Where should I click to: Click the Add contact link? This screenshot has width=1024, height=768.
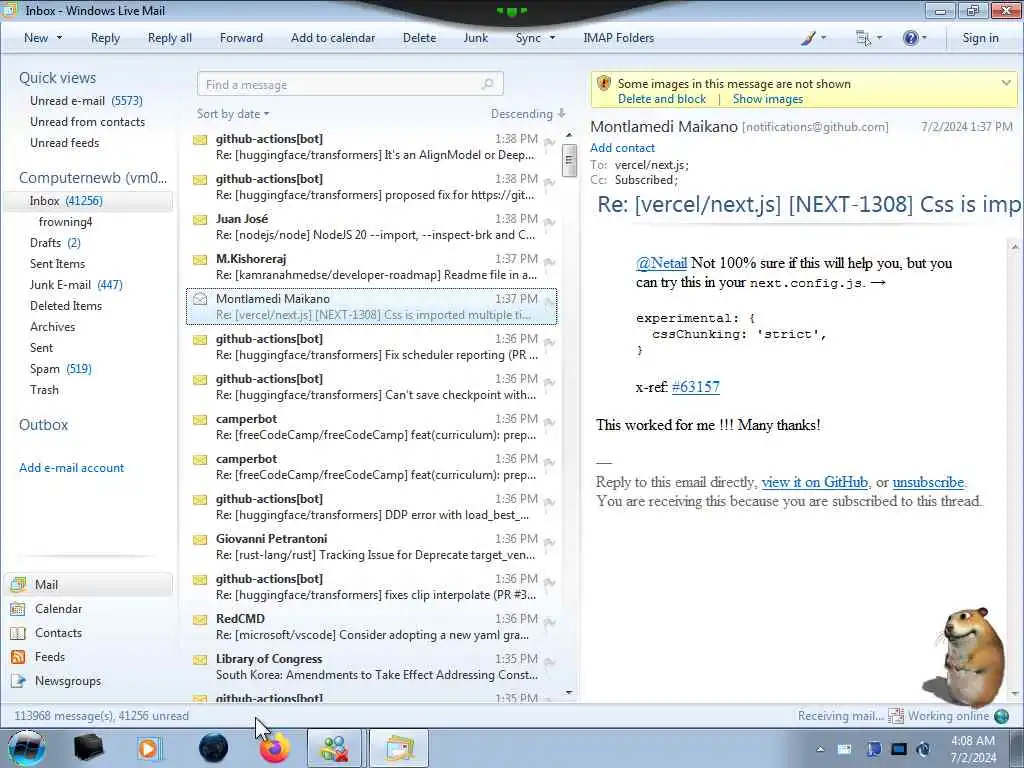point(622,148)
